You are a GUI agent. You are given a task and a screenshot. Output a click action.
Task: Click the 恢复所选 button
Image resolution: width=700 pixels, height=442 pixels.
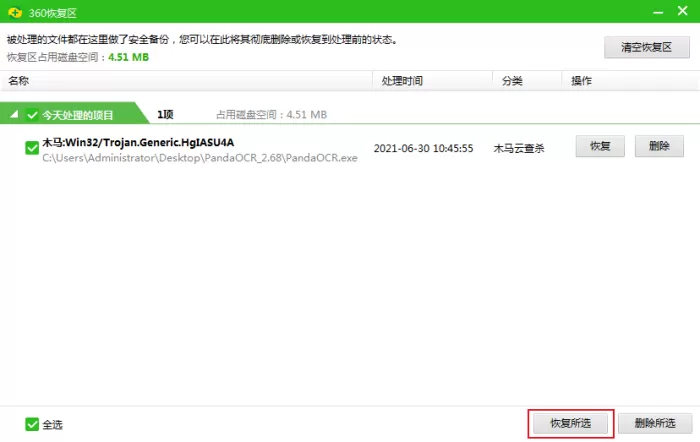tap(571, 423)
